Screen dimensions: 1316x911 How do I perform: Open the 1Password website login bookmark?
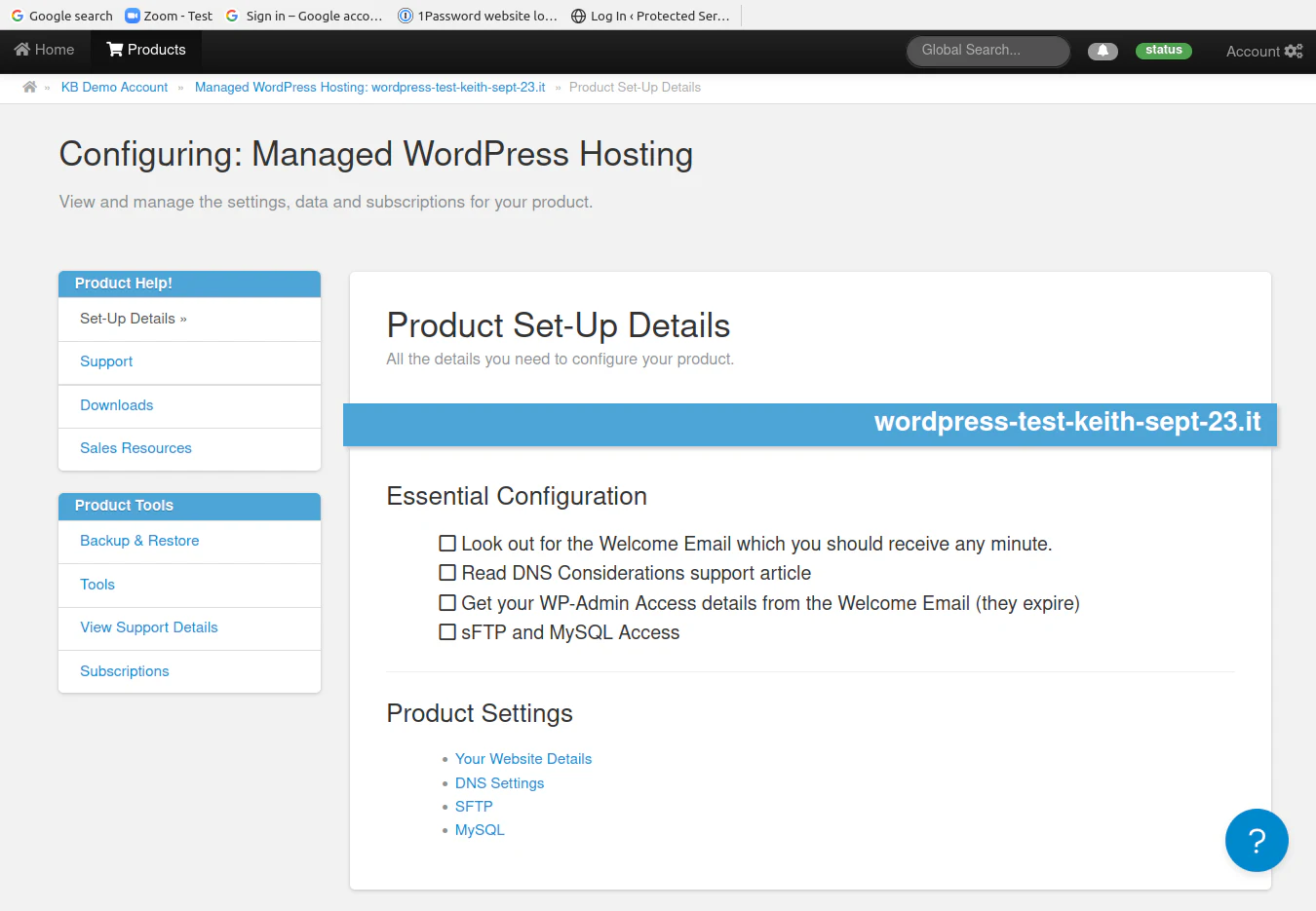click(478, 16)
